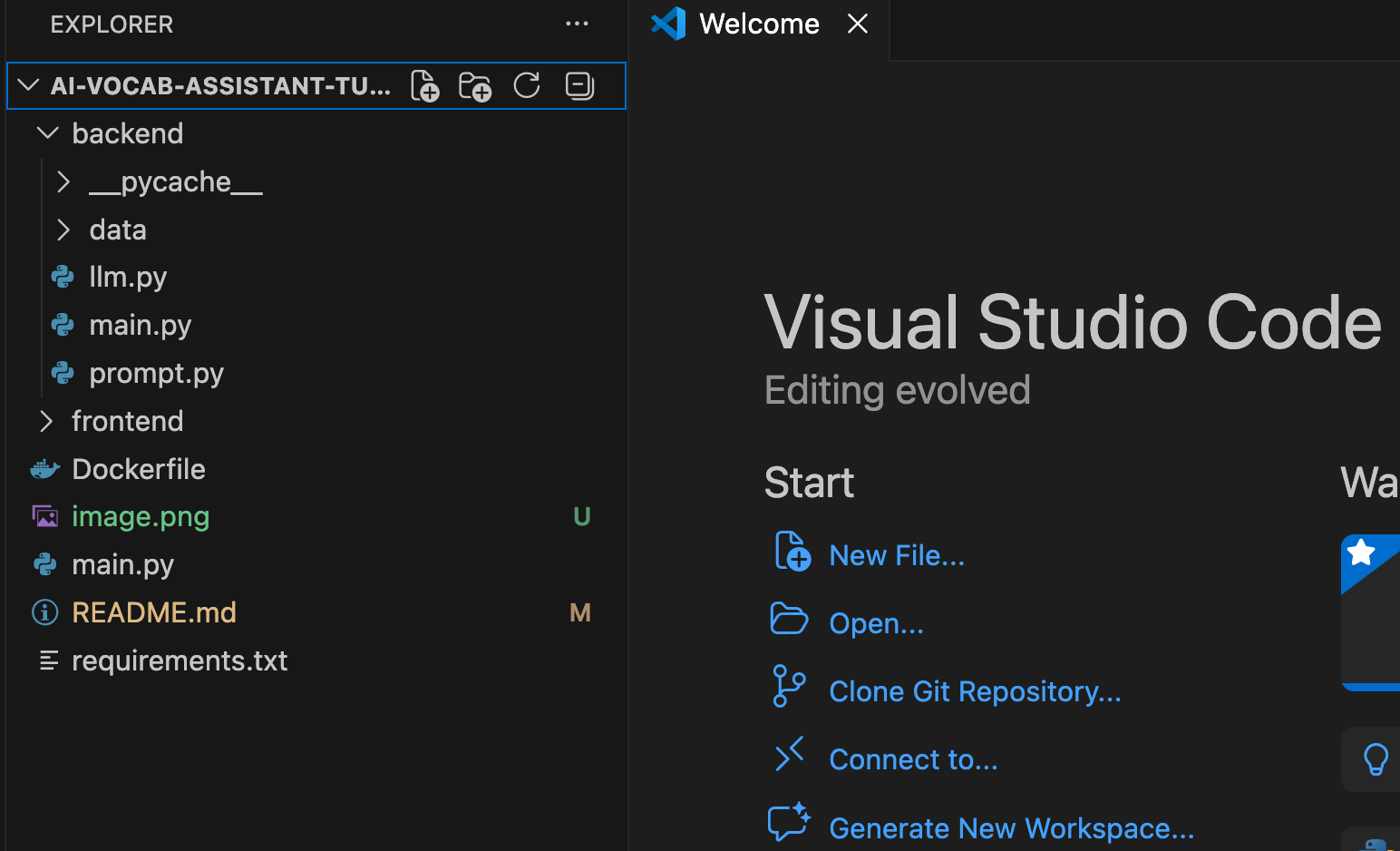Click the New File... link
The width and height of the screenshot is (1400, 851).
click(896, 555)
